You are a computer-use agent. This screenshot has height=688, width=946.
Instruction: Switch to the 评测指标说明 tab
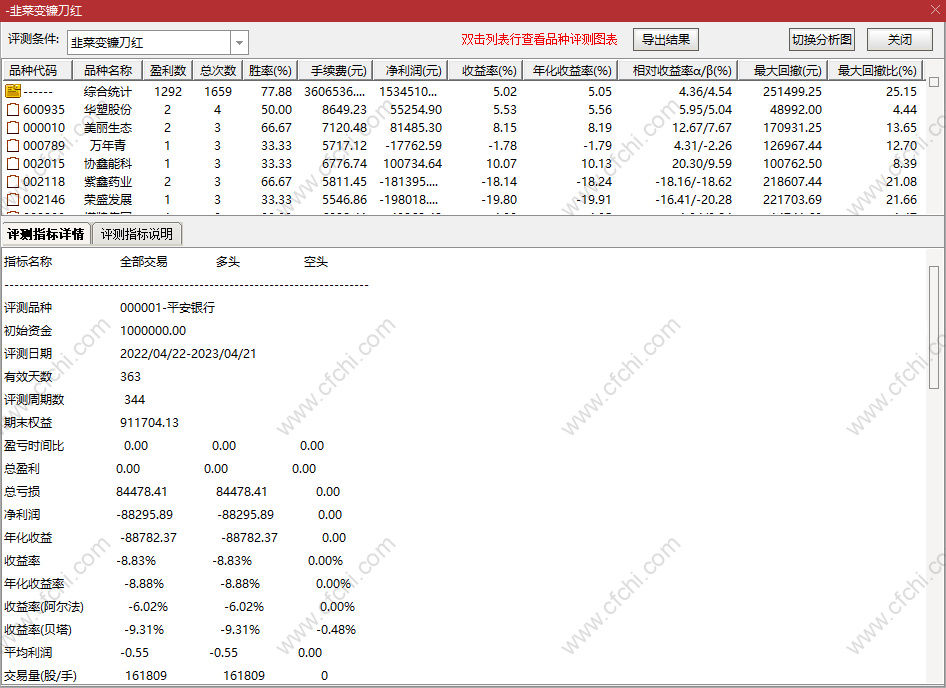[x=137, y=234]
